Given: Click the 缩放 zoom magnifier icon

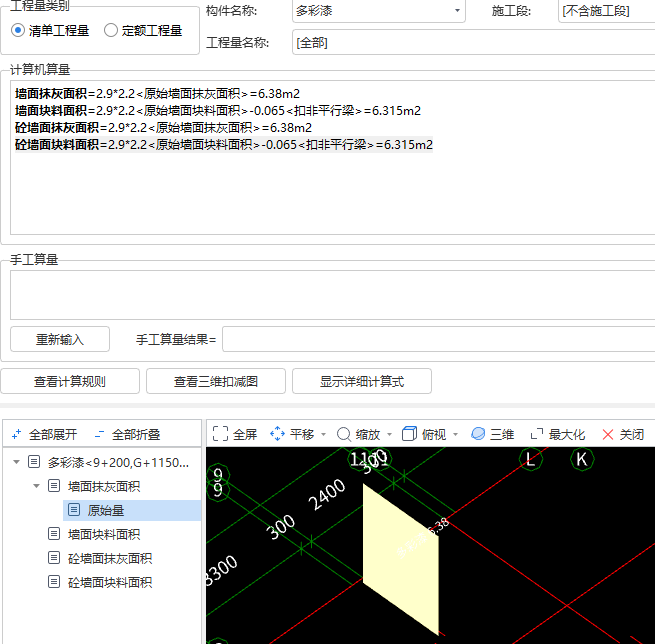Looking at the screenshot, I should (x=344, y=434).
